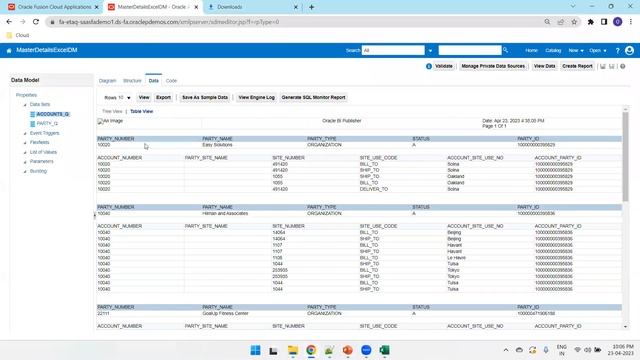Switch to the Structure tab
Image resolution: width=640 pixels, height=360 pixels.
coord(132,81)
